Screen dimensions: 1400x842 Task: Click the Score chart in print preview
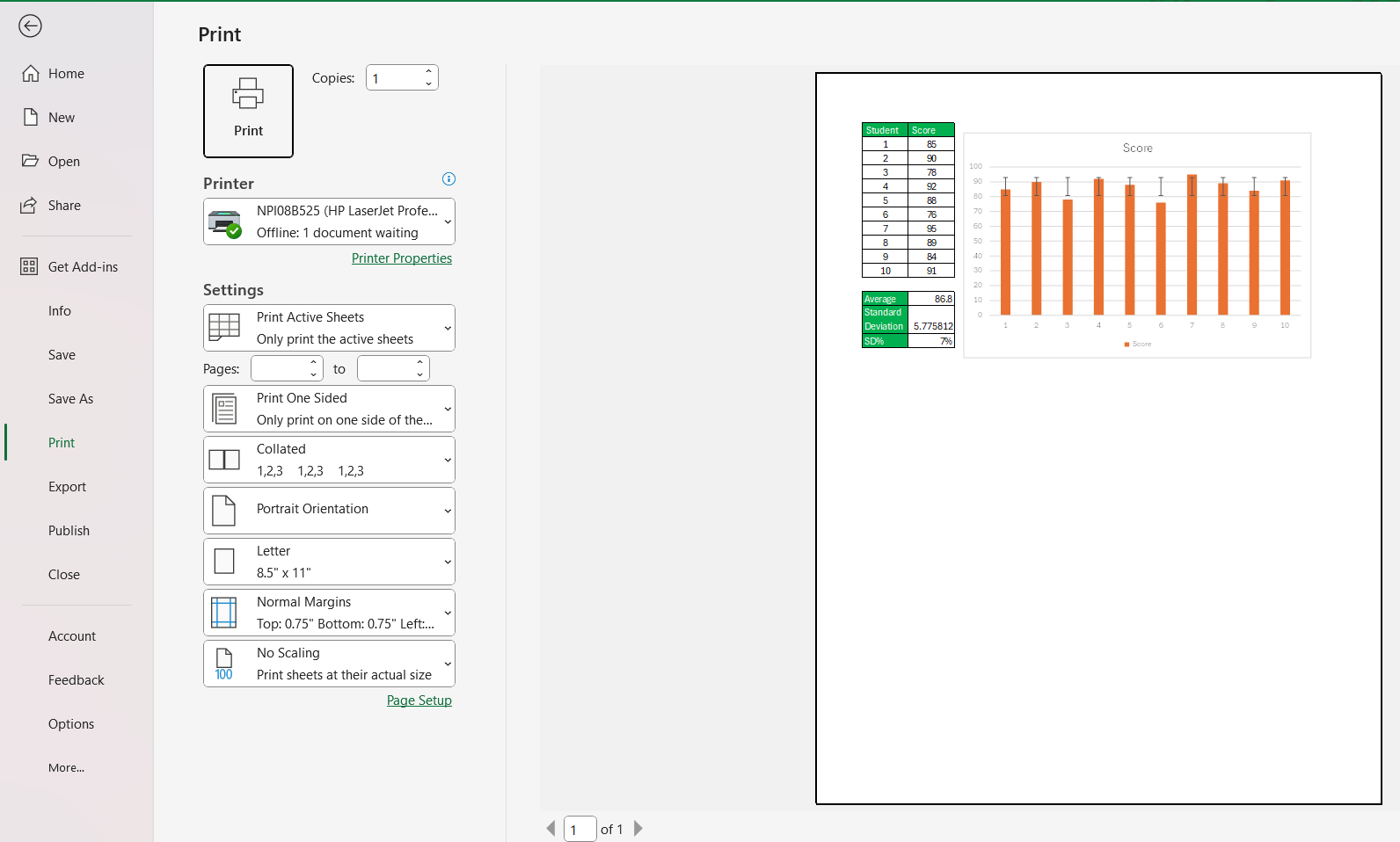tap(1137, 245)
